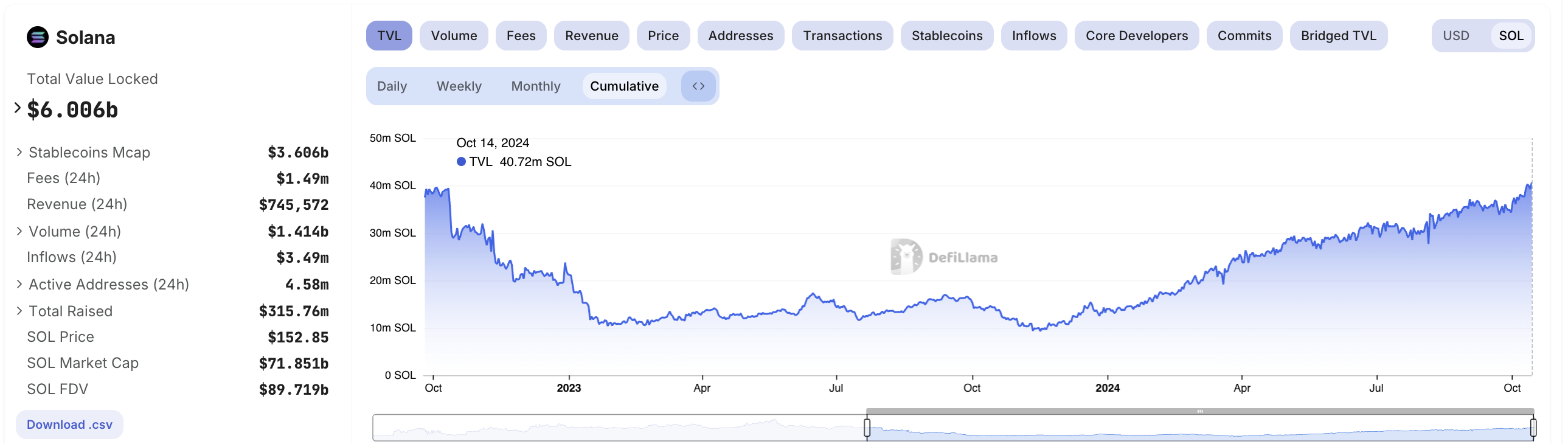
Task: Select the Weekly interval tab
Action: pyautogui.click(x=459, y=86)
